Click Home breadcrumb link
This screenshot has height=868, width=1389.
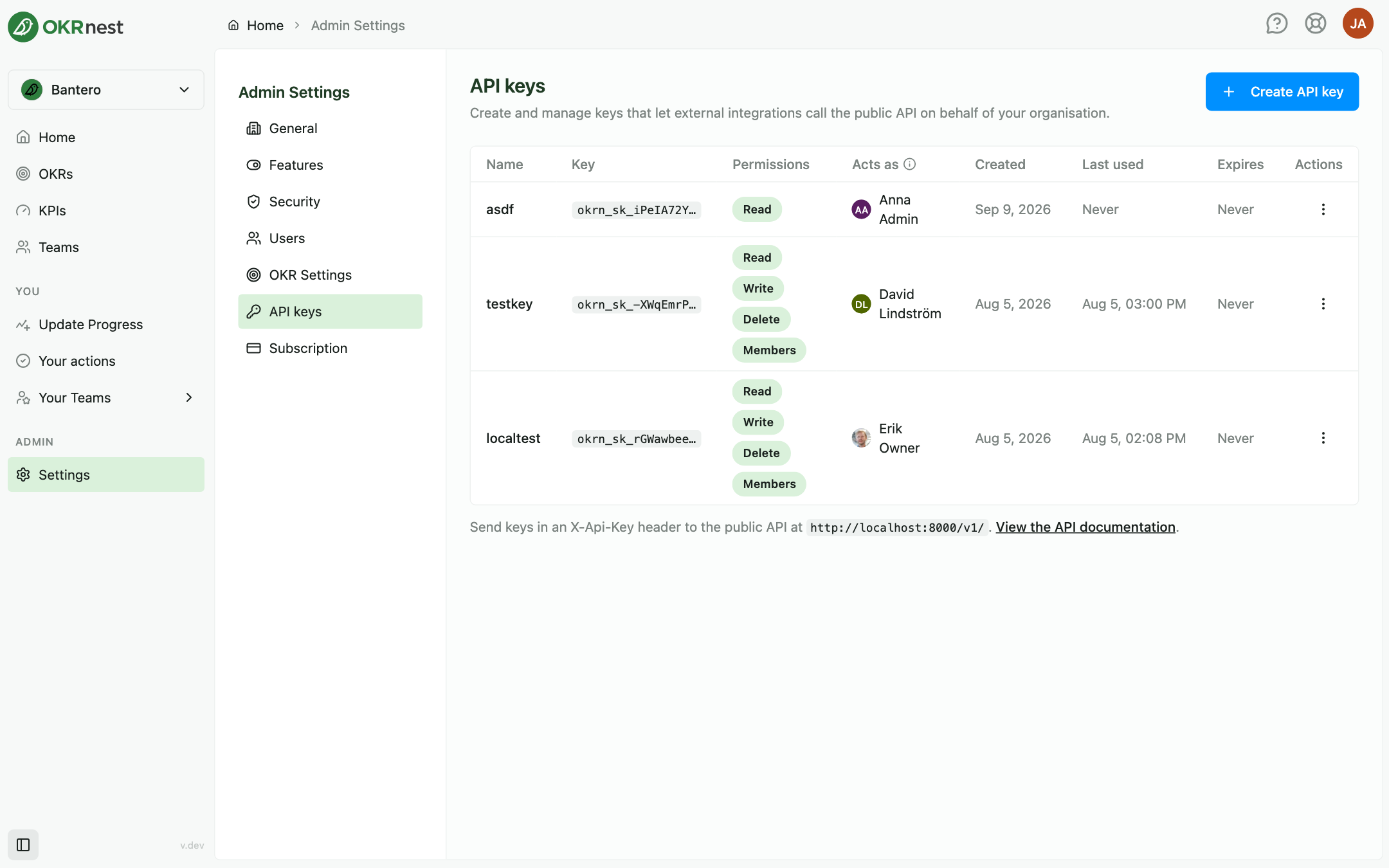coord(265,25)
